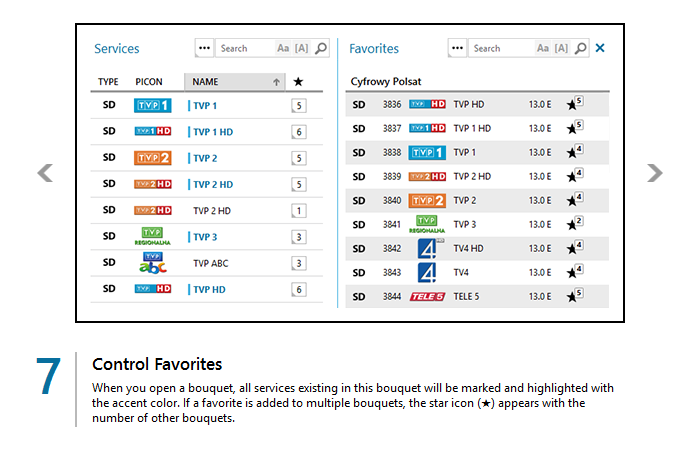Toggle whole word [A] in Services search
The image size is (700, 450).
pyautogui.click(x=302, y=48)
